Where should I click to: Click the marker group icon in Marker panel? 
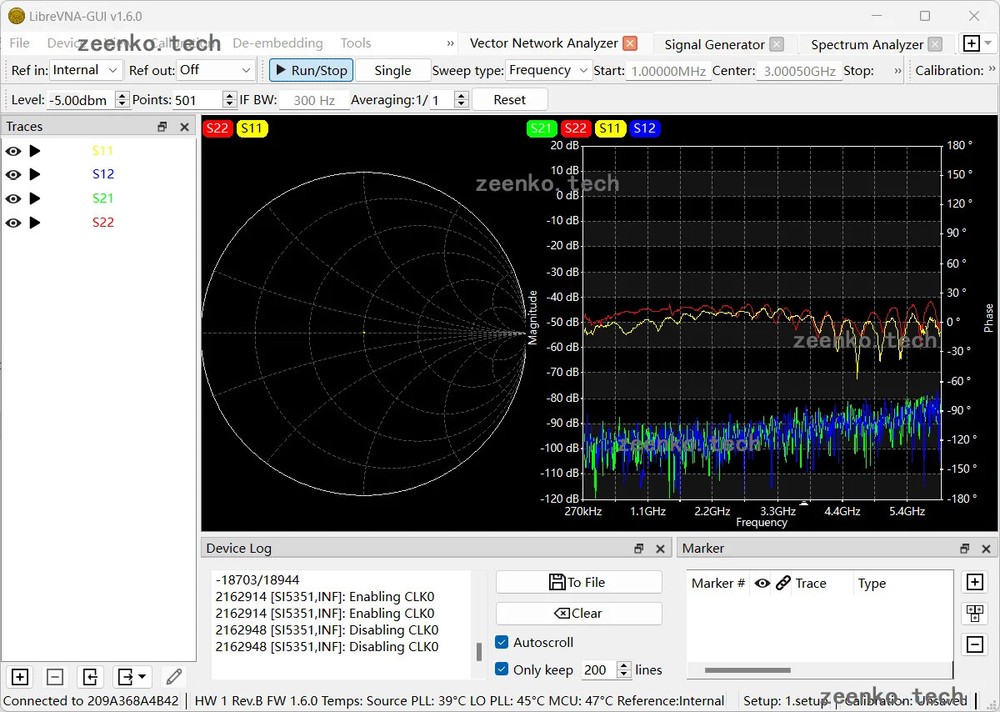click(x=975, y=612)
